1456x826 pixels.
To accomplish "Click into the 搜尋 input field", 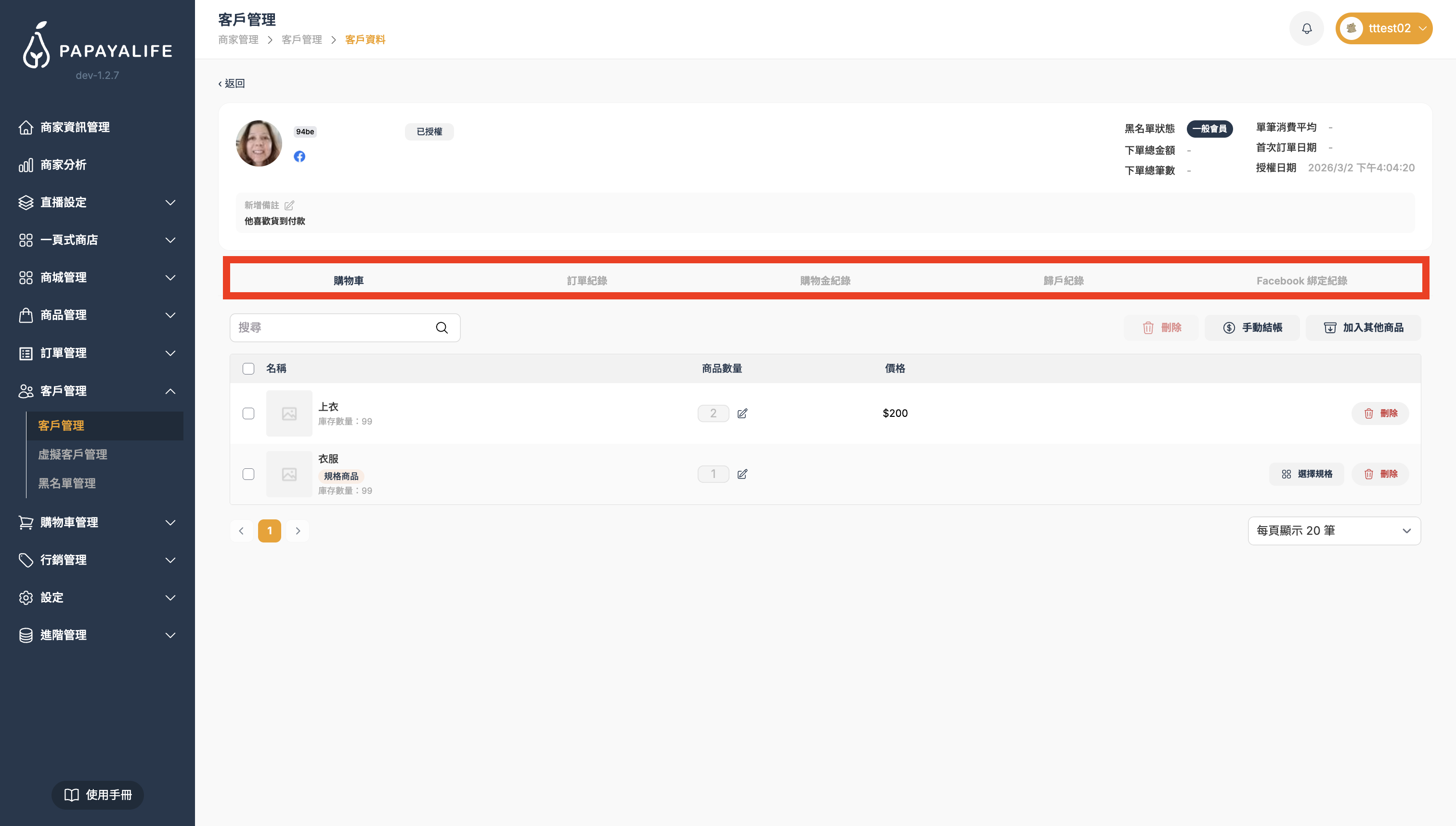I will 332,328.
